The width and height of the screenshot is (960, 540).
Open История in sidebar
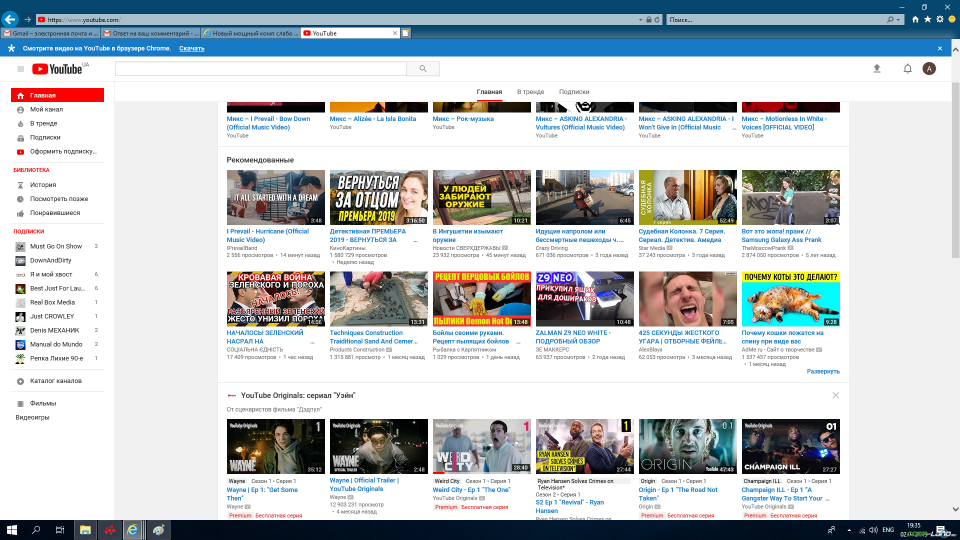click(x=43, y=185)
